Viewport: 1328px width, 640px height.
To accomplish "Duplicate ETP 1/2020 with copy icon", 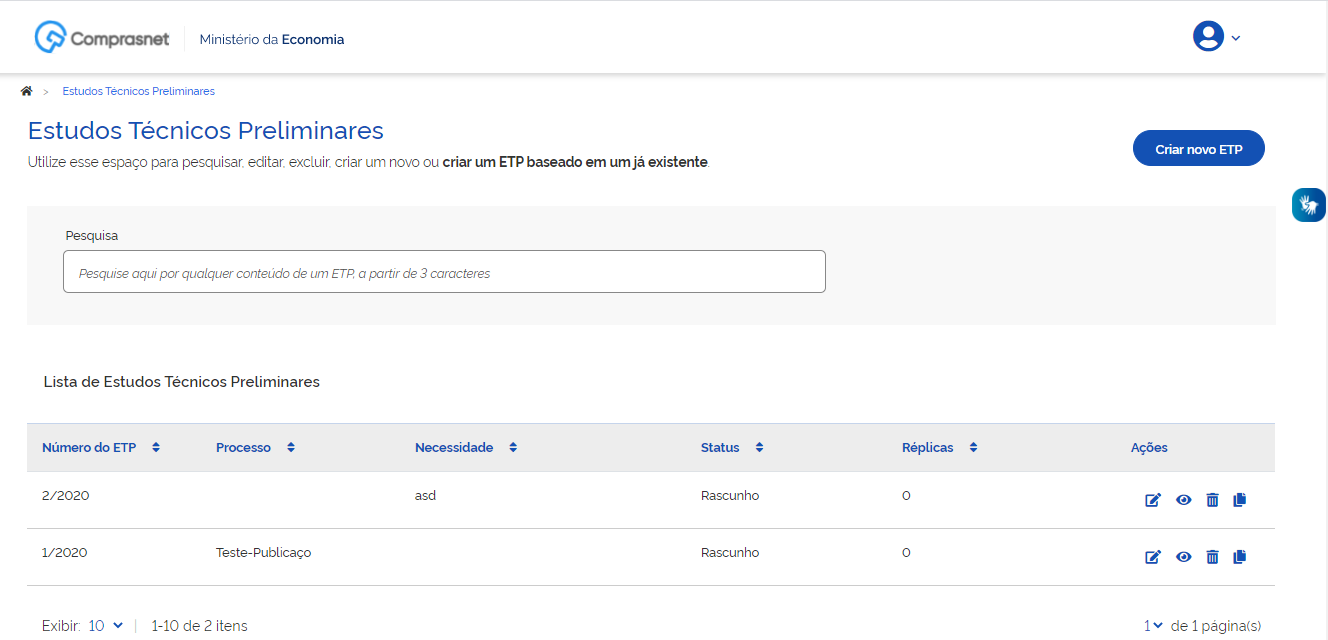I will pyautogui.click(x=1240, y=557).
